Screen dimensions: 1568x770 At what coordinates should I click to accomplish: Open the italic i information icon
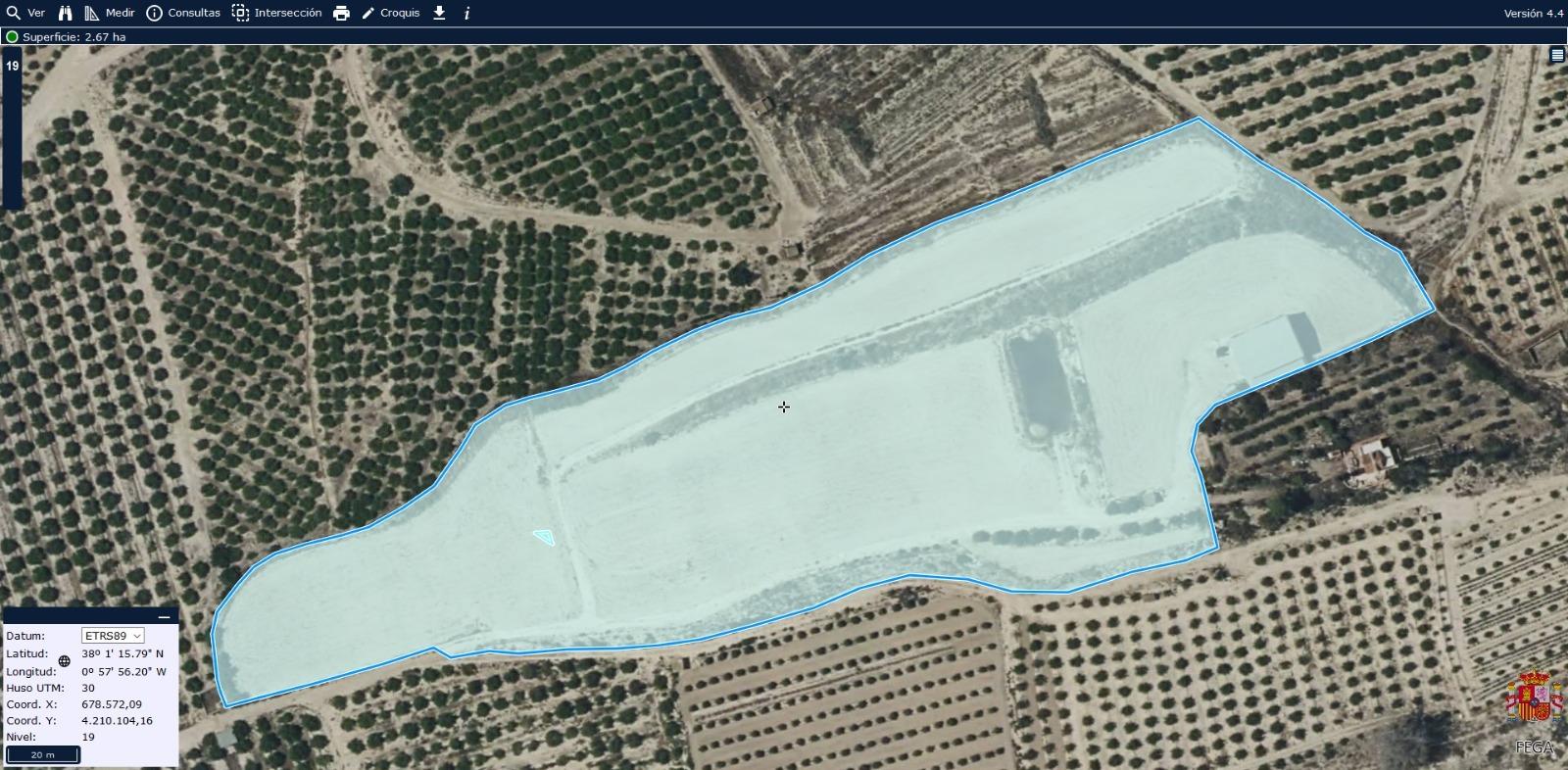pyautogui.click(x=466, y=13)
